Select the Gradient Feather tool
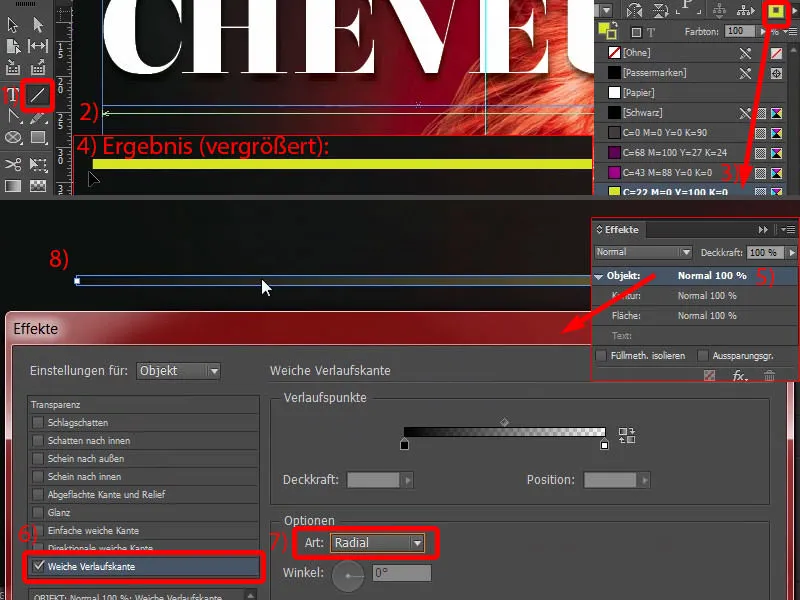Viewport: 800px width, 600px height. click(38, 186)
